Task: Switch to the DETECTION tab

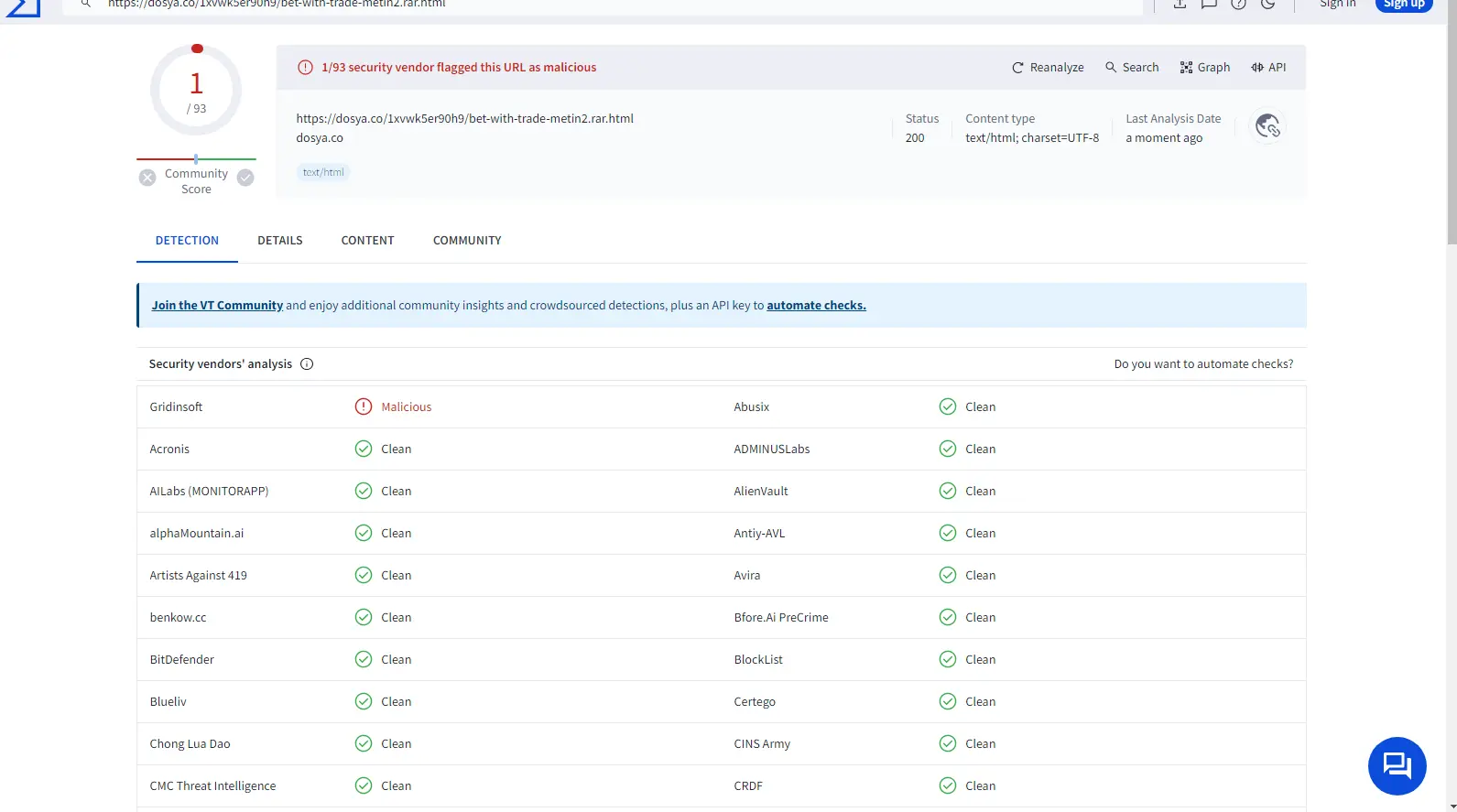Action: click(x=187, y=241)
